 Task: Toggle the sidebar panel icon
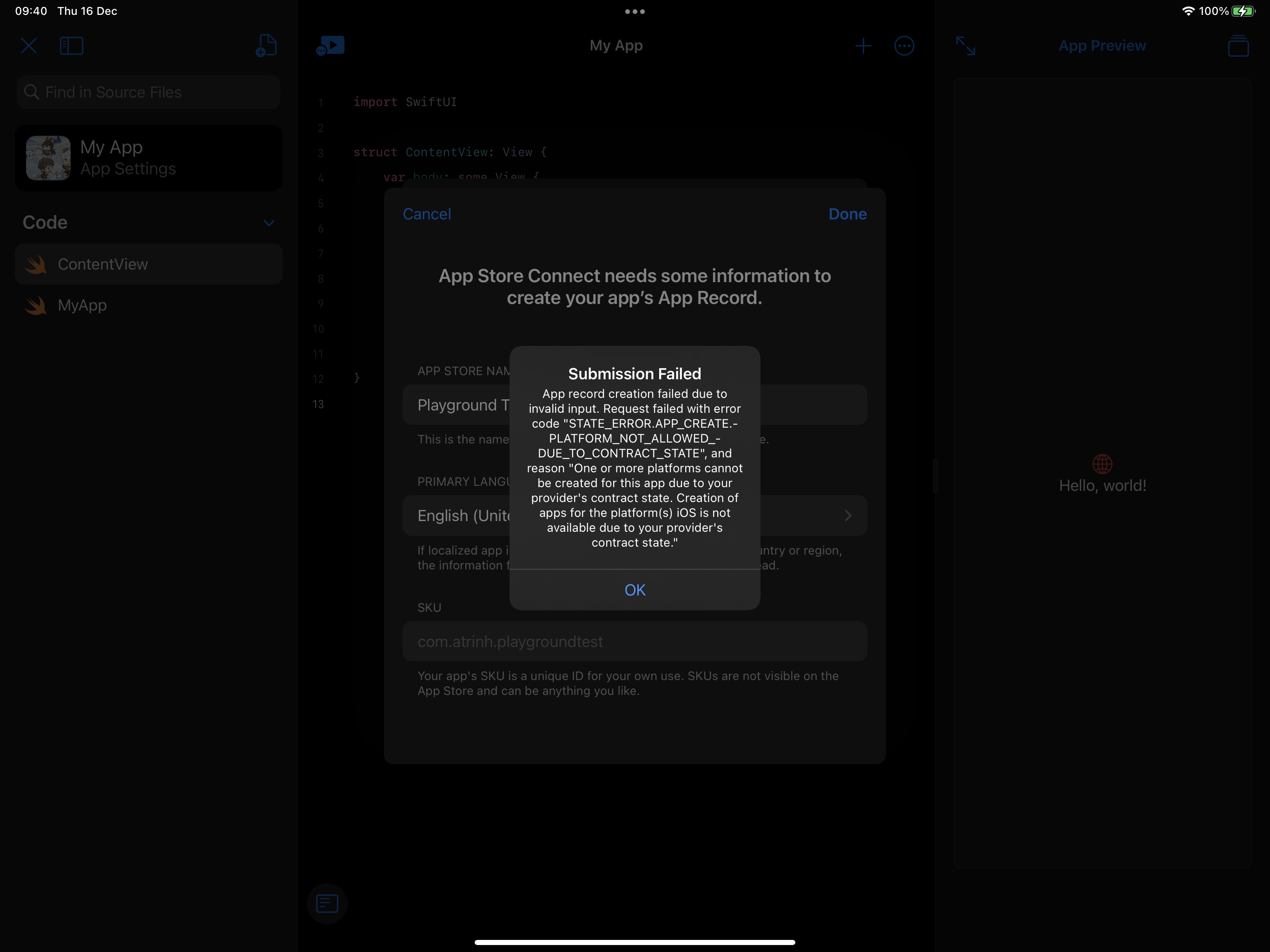pos(72,46)
